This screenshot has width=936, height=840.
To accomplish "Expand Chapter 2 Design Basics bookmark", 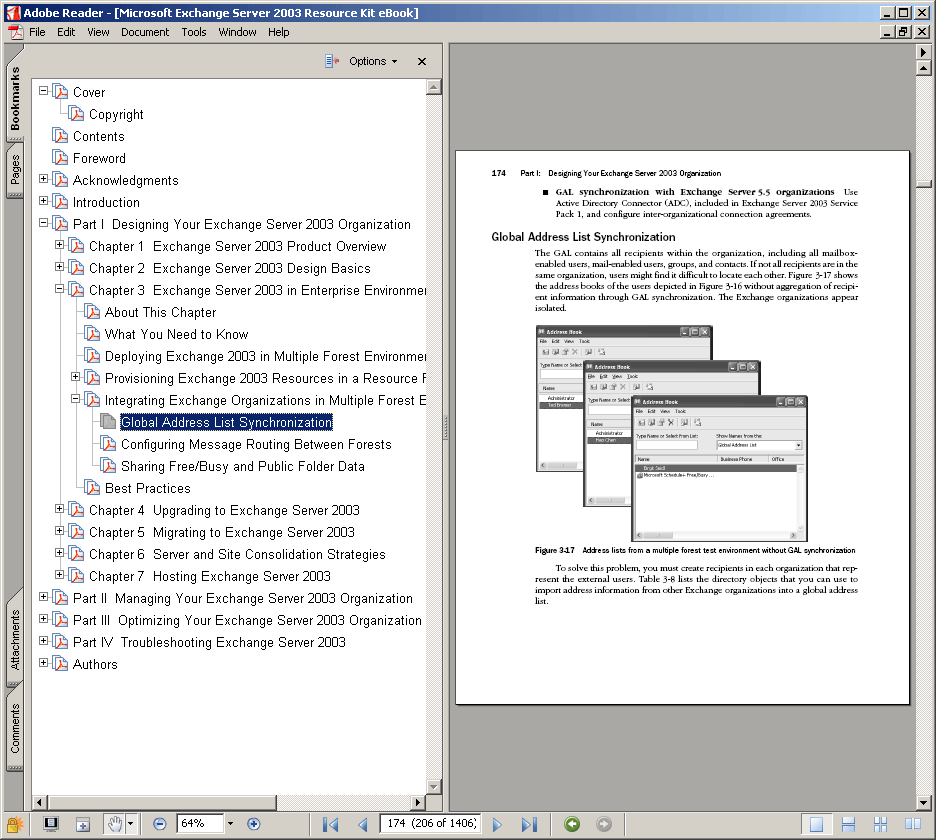I will click(x=60, y=267).
